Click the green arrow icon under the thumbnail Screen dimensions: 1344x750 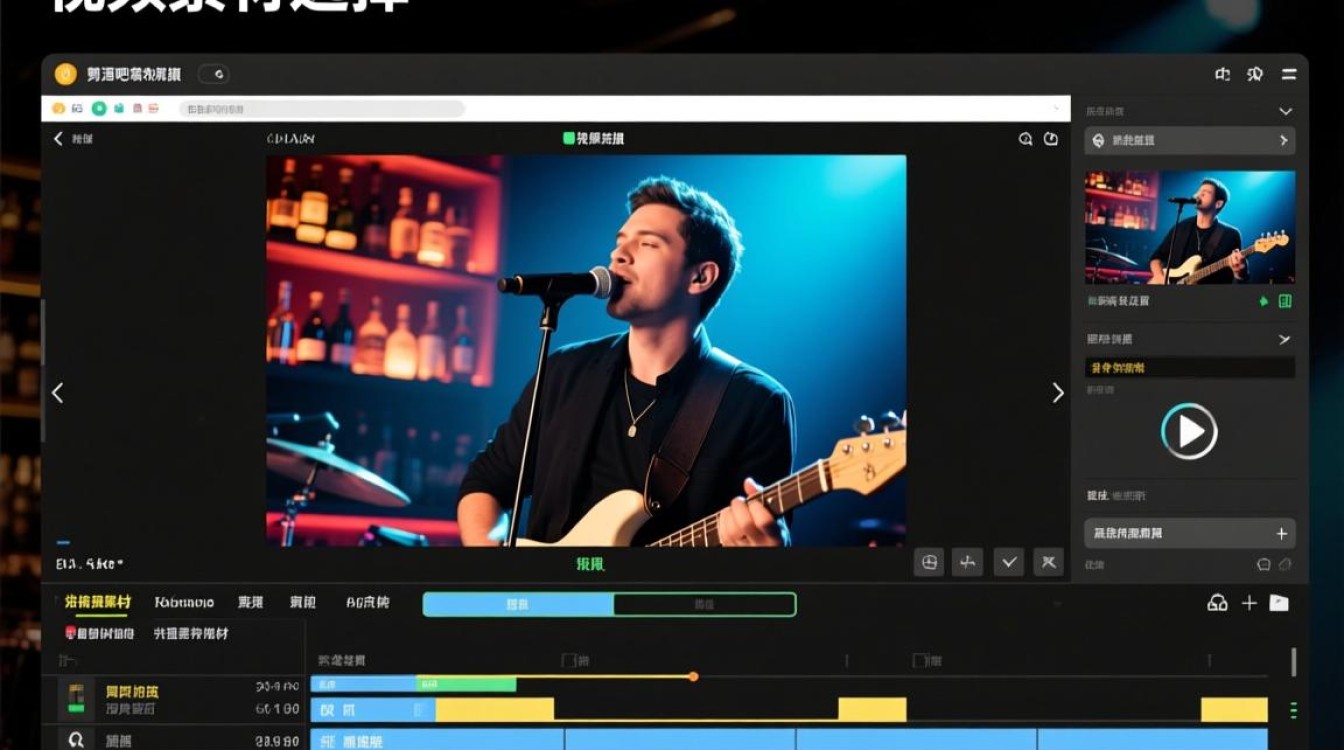tap(1264, 301)
